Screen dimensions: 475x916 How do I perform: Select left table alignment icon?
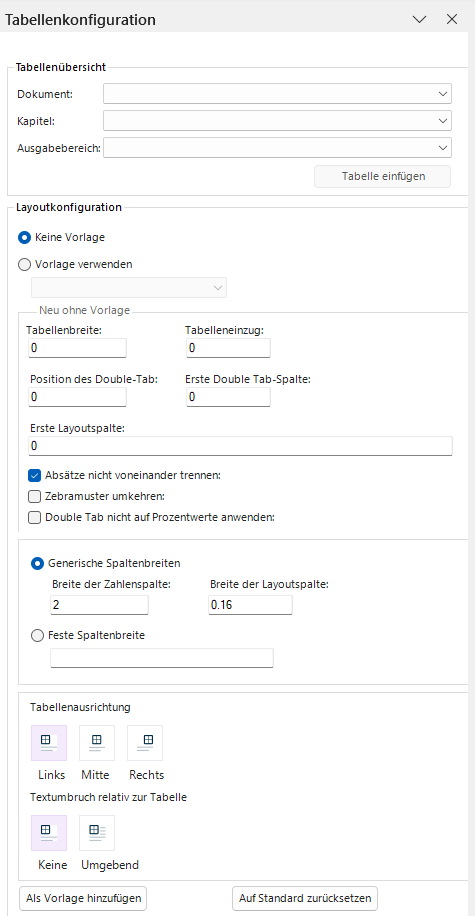pyautogui.click(x=49, y=742)
